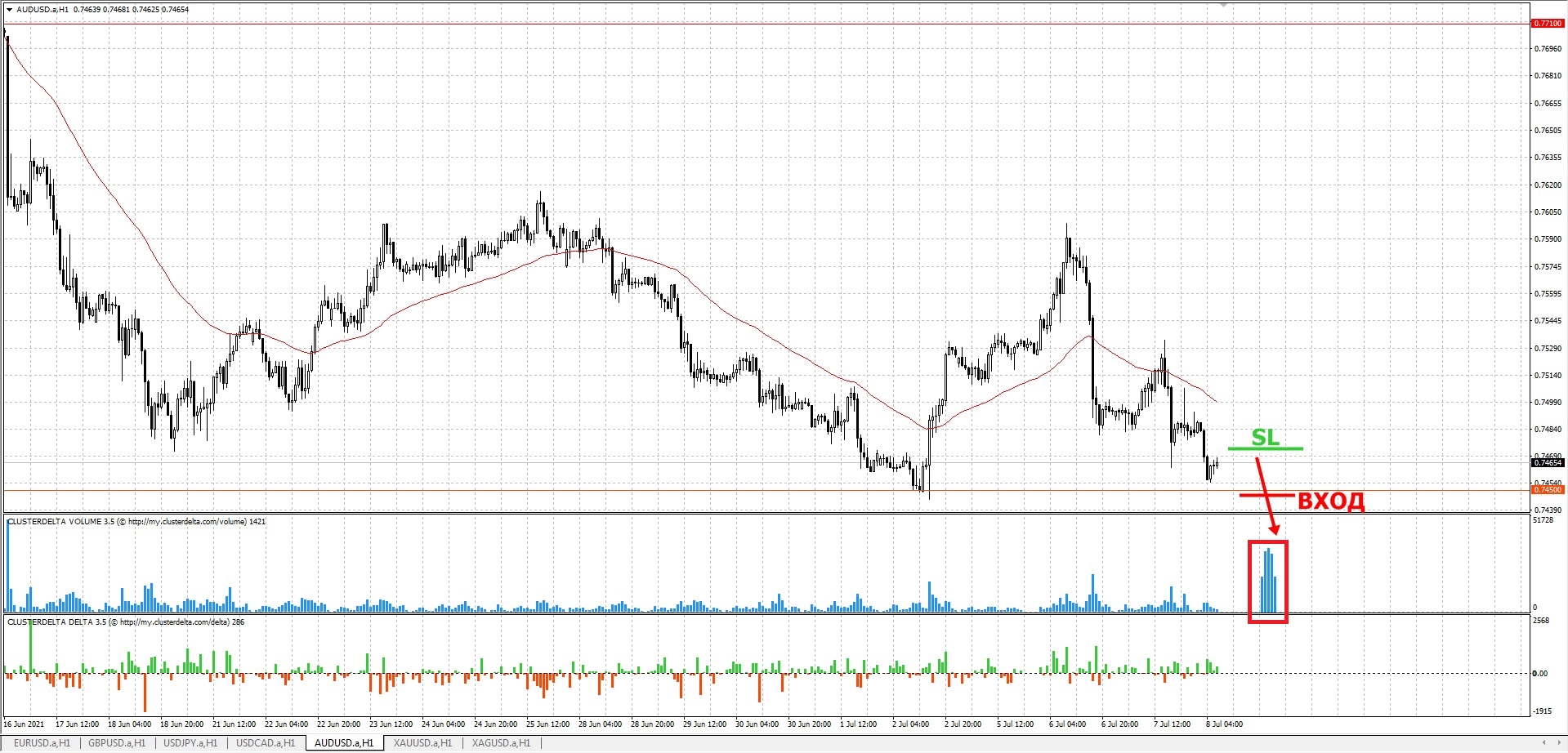Click the '16 Jun 2021' date label
1568x753 pixels.
24,724
